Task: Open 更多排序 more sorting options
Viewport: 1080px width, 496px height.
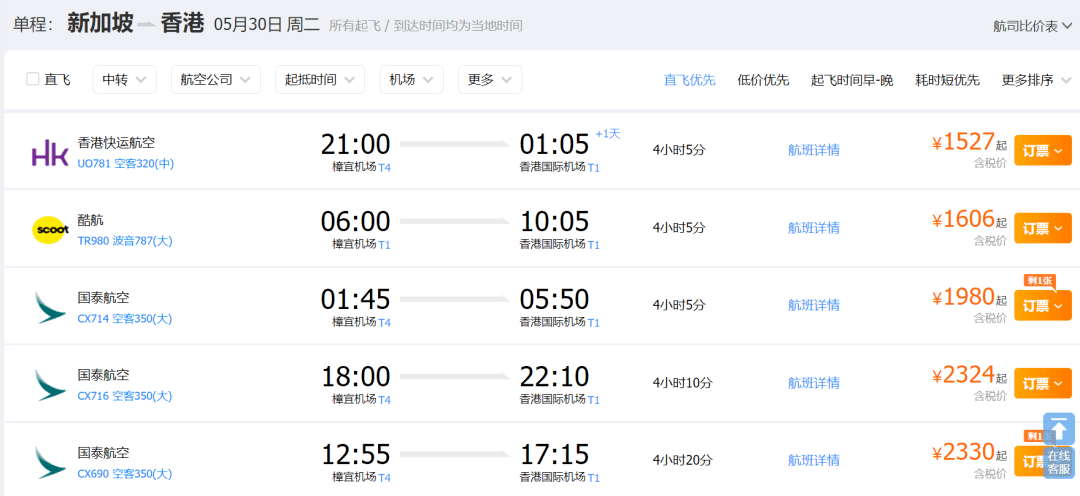Action: 1034,80
